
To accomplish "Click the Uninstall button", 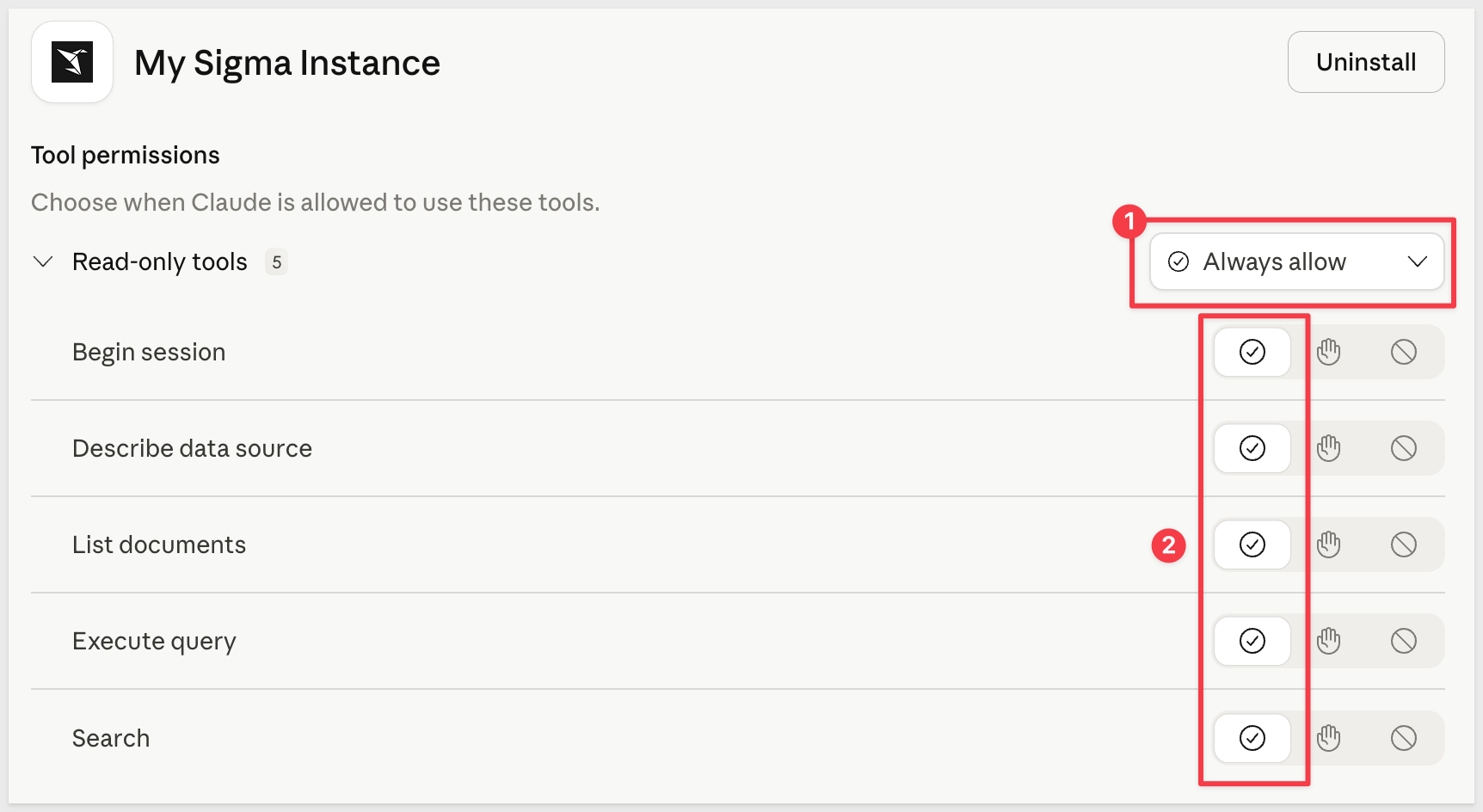I will 1365,62.
